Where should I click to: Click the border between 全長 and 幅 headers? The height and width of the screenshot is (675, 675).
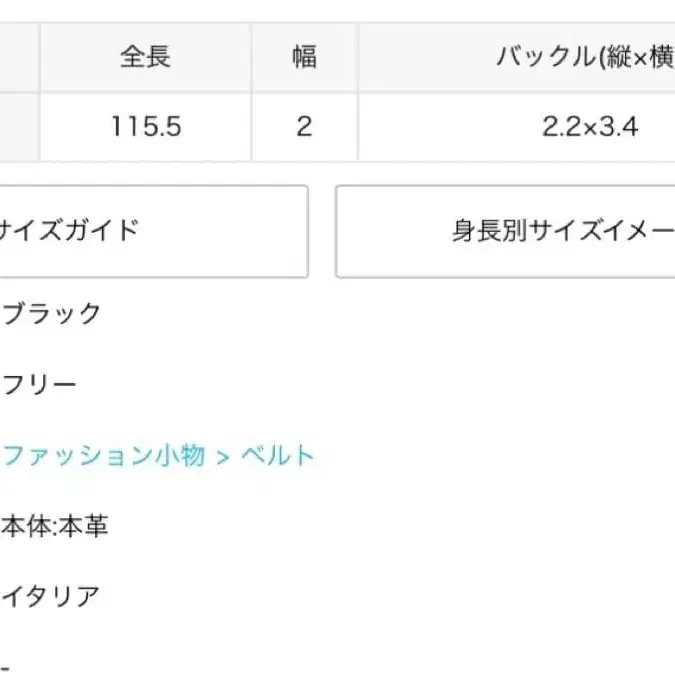[251, 56]
